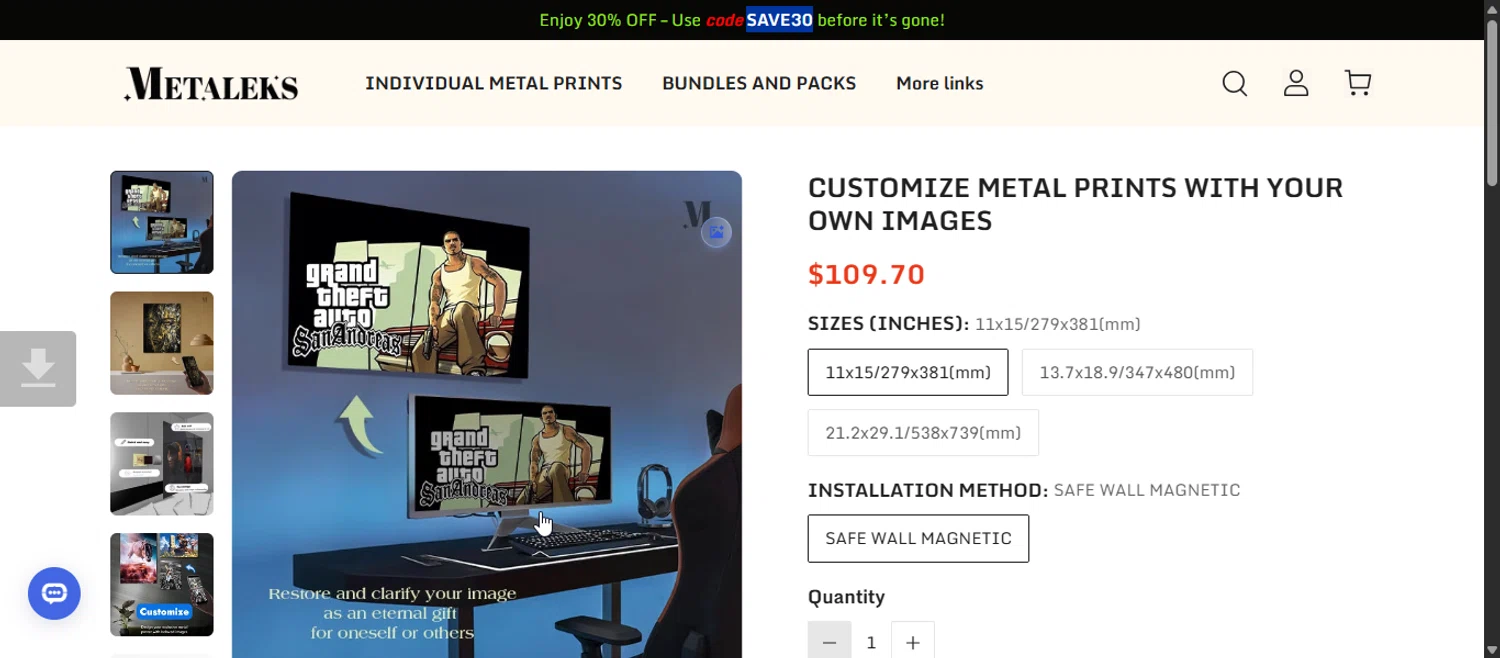Screen dimensions: 1500x658
Task: Open the More links menu
Action: [940, 83]
